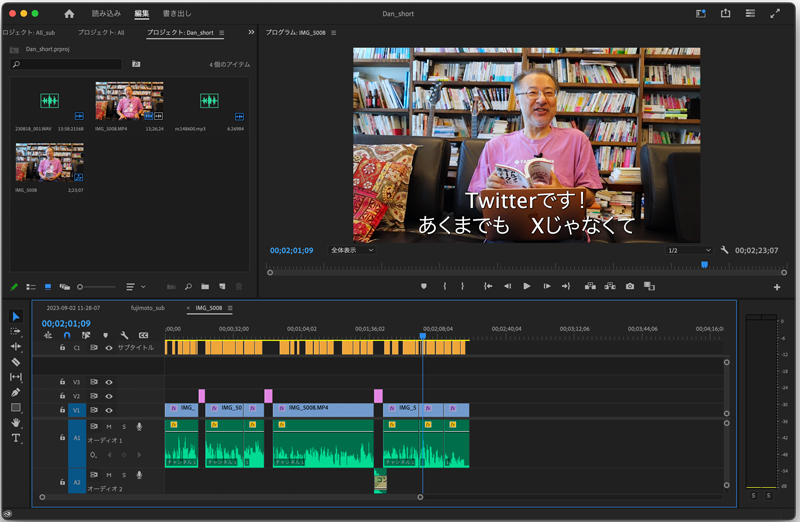Image resolution: width=800 pixels, height=522 pixels.
Task: Step forward one frame
Action: 546,286
